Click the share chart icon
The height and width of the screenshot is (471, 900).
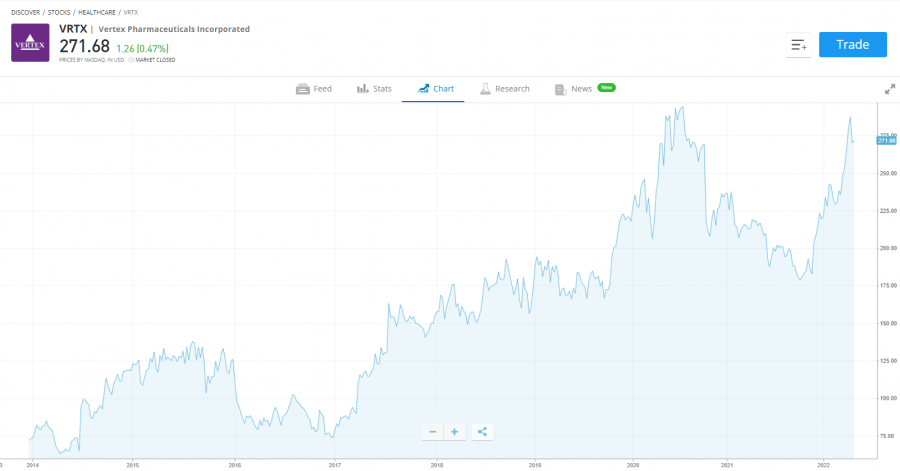482,432
